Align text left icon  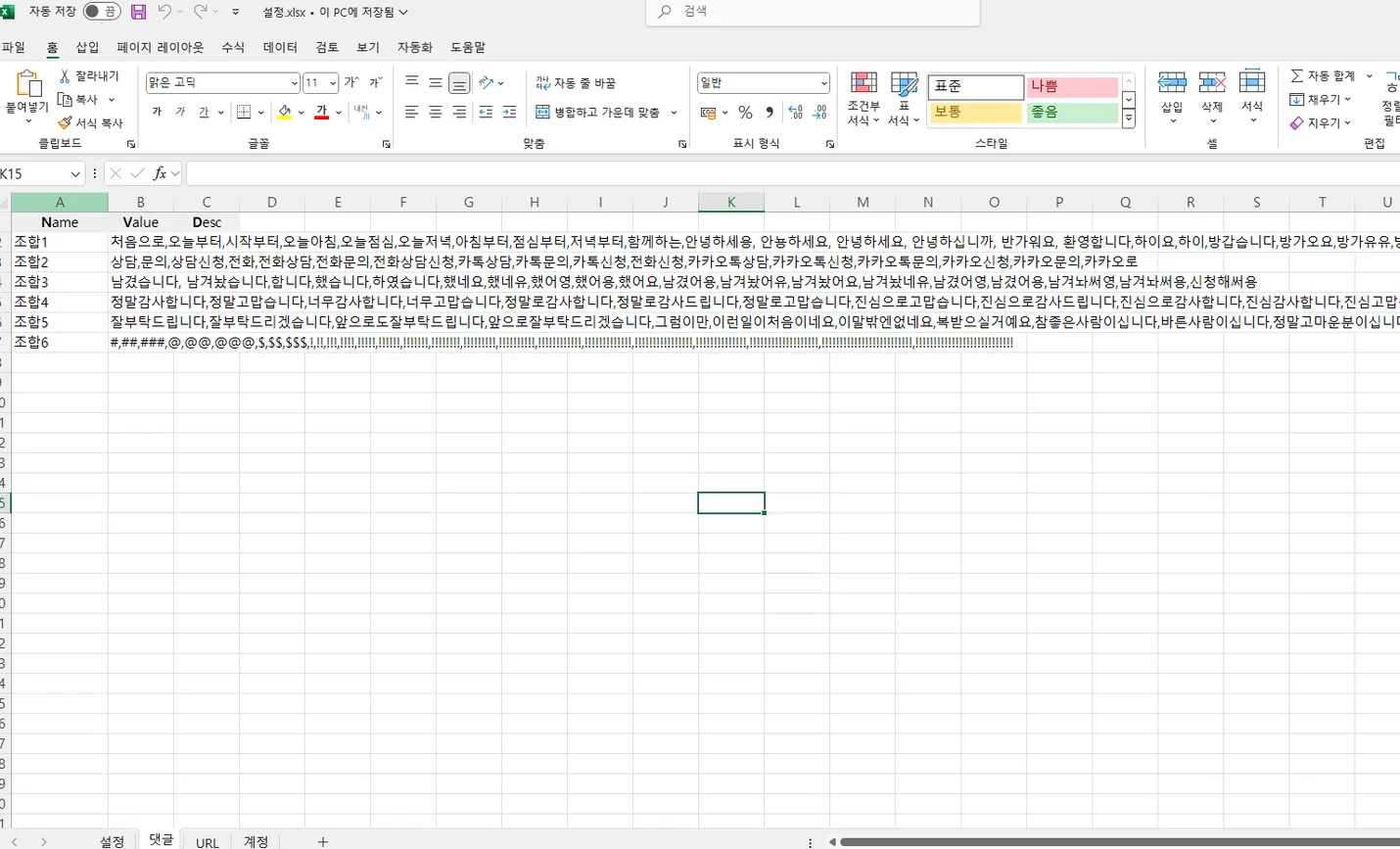[x=412, y=113]
